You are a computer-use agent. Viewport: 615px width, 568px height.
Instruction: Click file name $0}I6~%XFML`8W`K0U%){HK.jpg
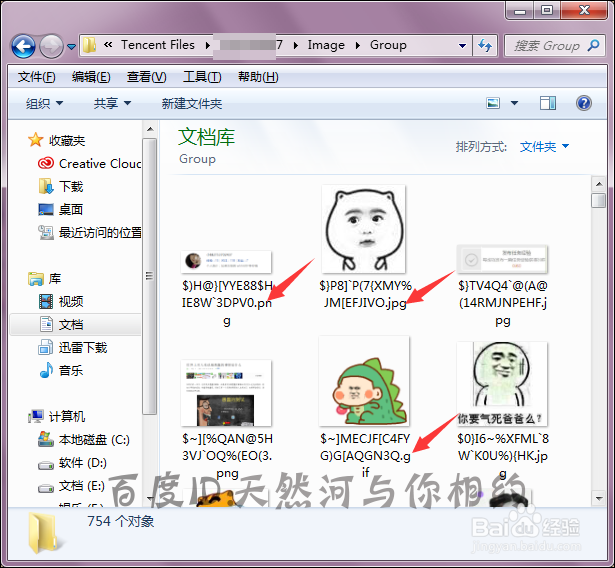tap(502, 455)
